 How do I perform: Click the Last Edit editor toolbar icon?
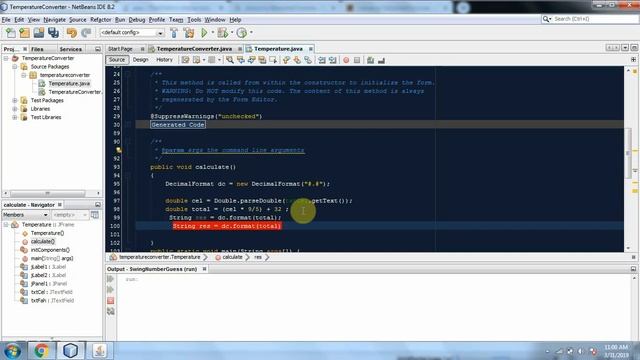pos(185,60)
